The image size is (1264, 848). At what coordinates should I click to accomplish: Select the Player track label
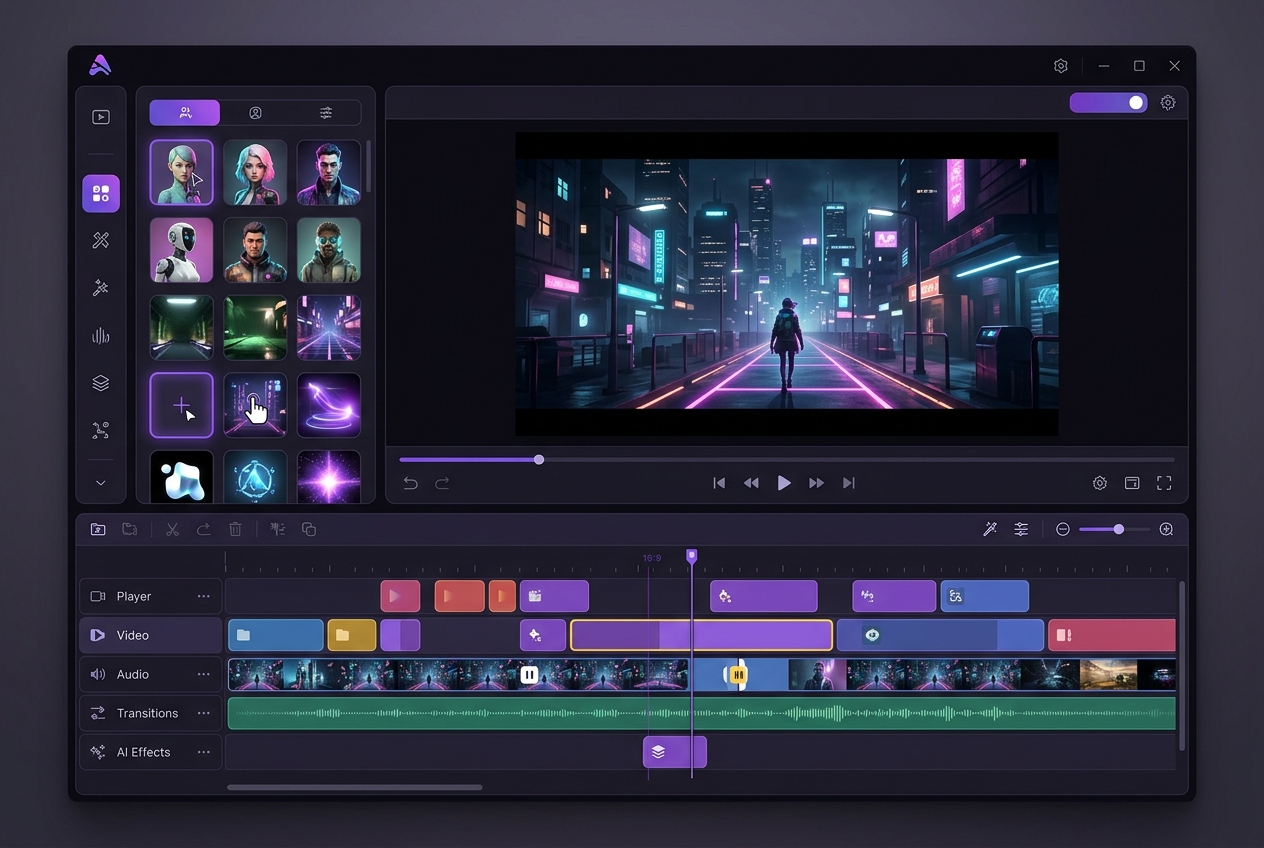134,596
